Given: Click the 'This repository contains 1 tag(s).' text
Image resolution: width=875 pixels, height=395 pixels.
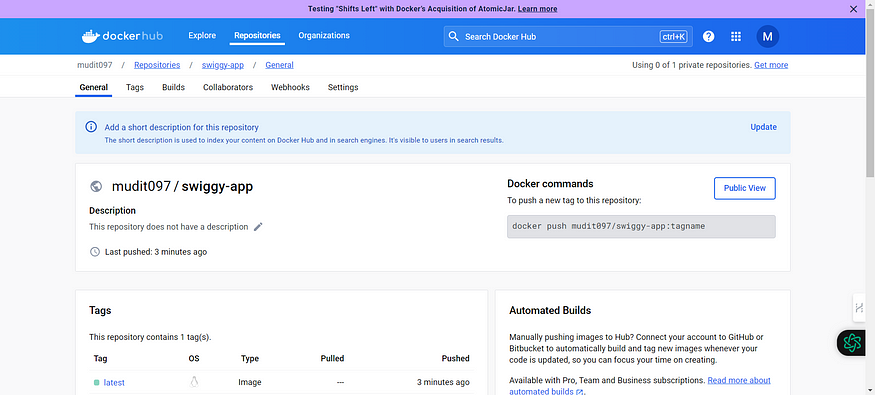Looking at the screenshot, I should 150,337.
